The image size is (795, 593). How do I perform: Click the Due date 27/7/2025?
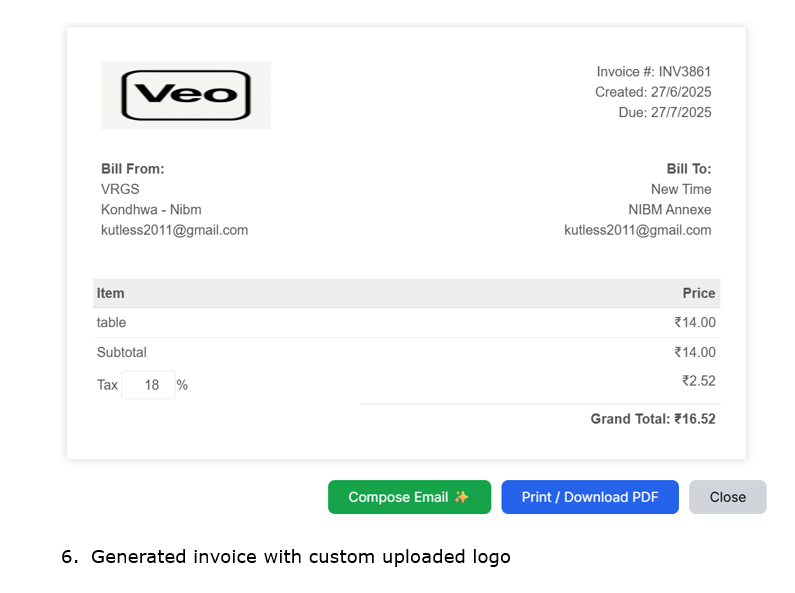click(681, 112)
